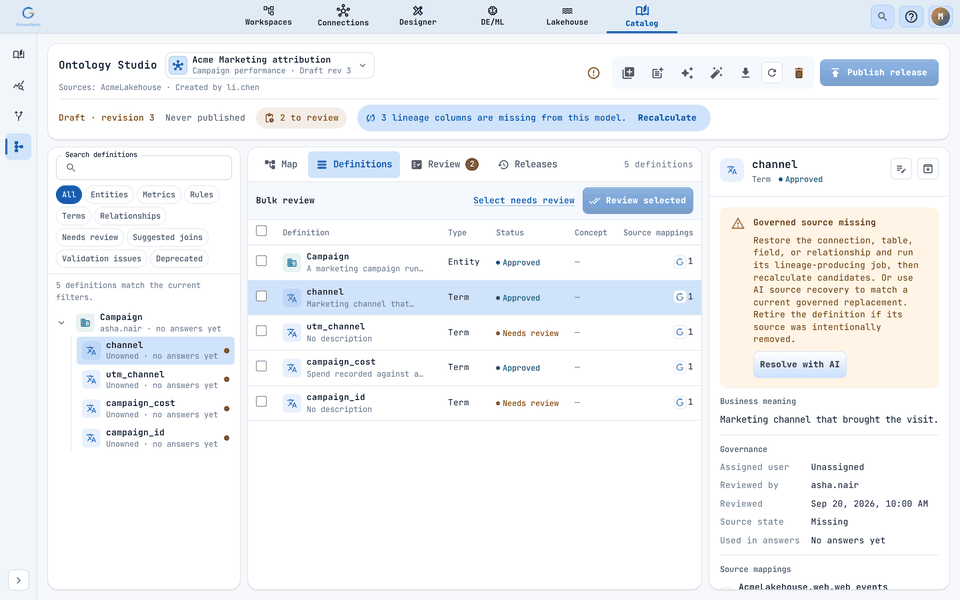
Task: Filter definitions by the Metrics chip
Action: pos(159,195)
